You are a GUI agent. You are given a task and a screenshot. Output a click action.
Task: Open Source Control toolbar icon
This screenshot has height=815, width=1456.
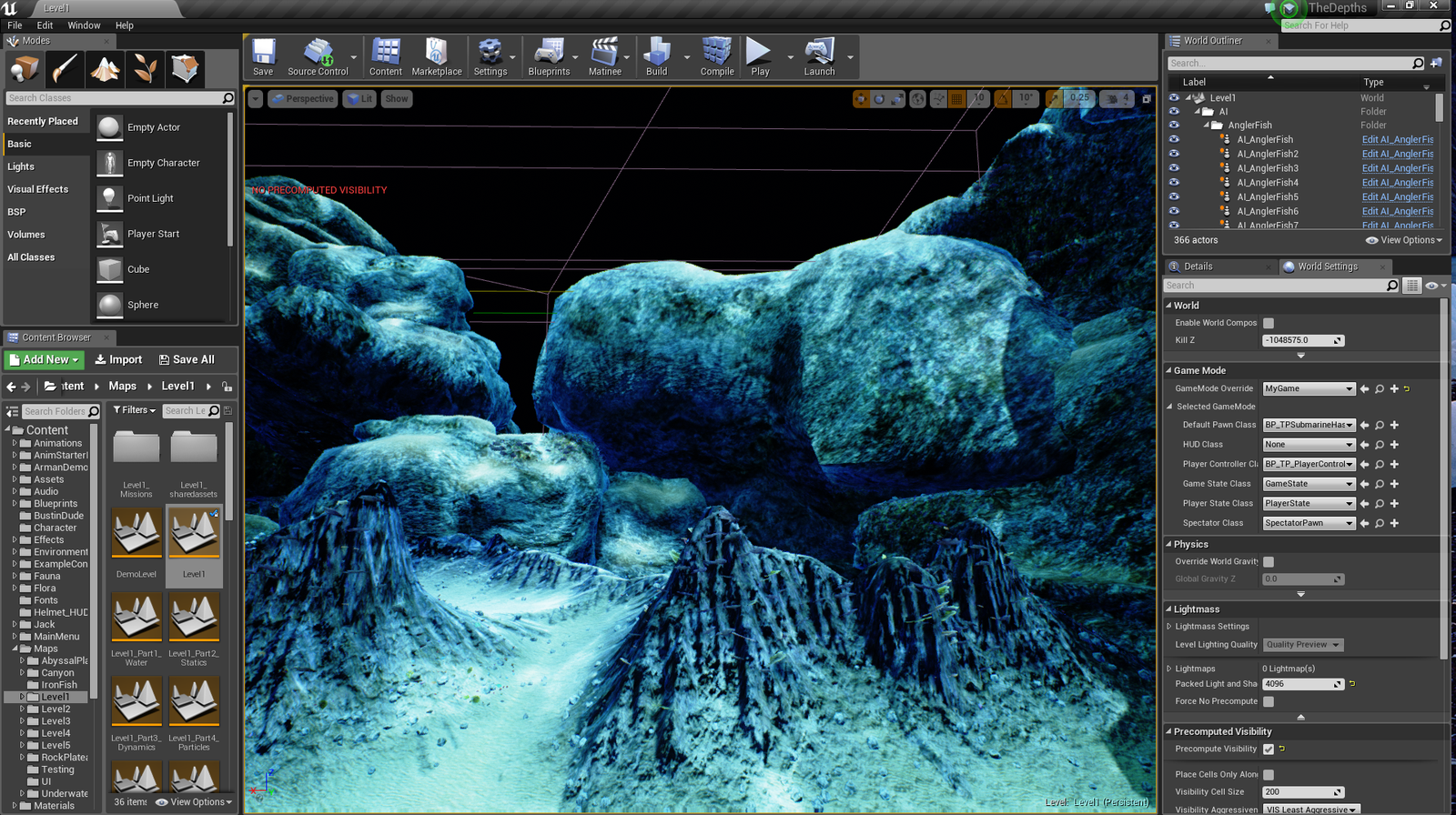pos(318,56)
